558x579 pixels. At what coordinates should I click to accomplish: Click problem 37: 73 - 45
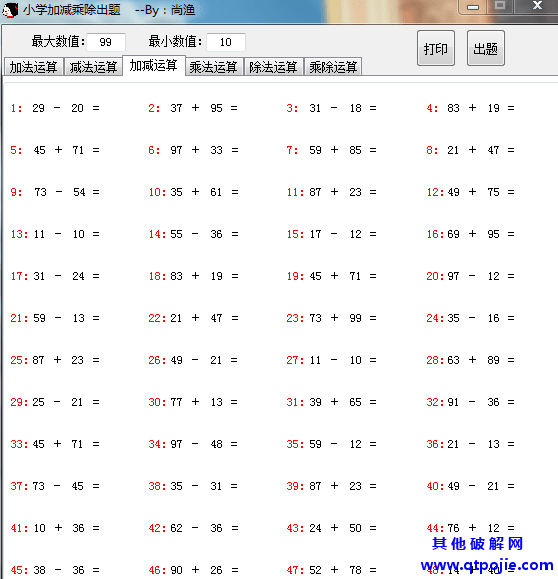click(55, 486)
